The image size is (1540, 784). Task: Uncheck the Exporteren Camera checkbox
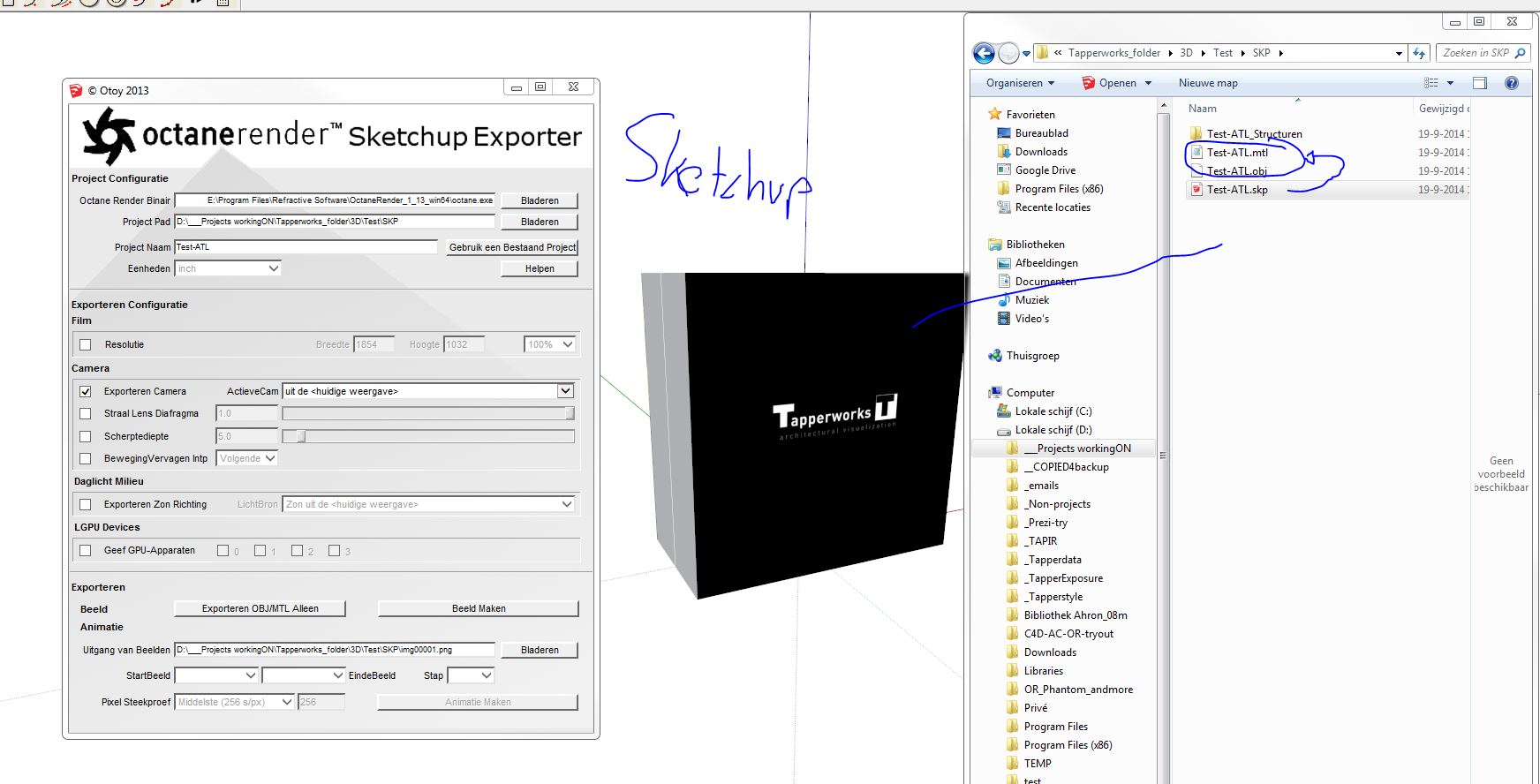click(x=86, y=391)
